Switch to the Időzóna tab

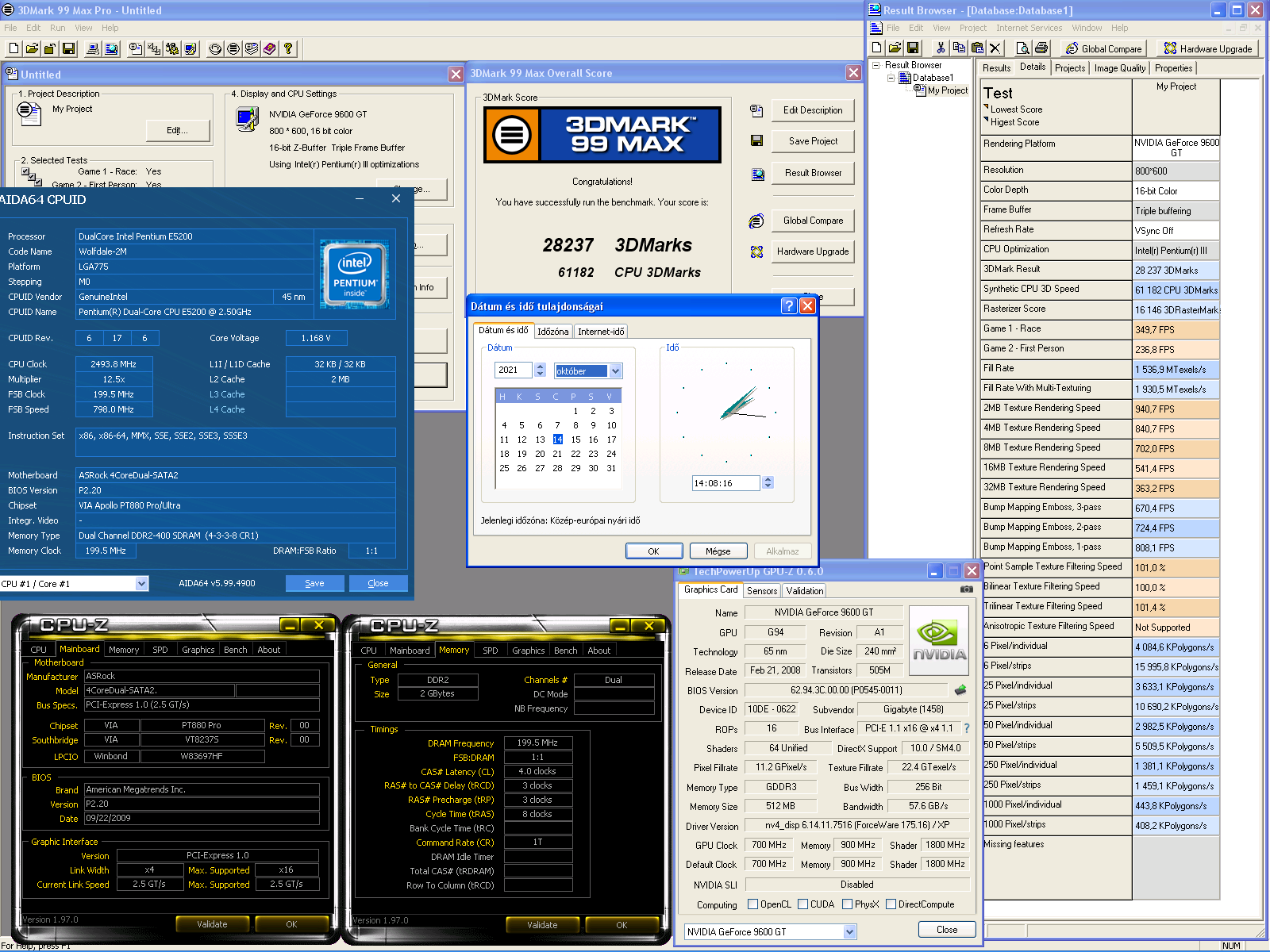click(552, 332)
